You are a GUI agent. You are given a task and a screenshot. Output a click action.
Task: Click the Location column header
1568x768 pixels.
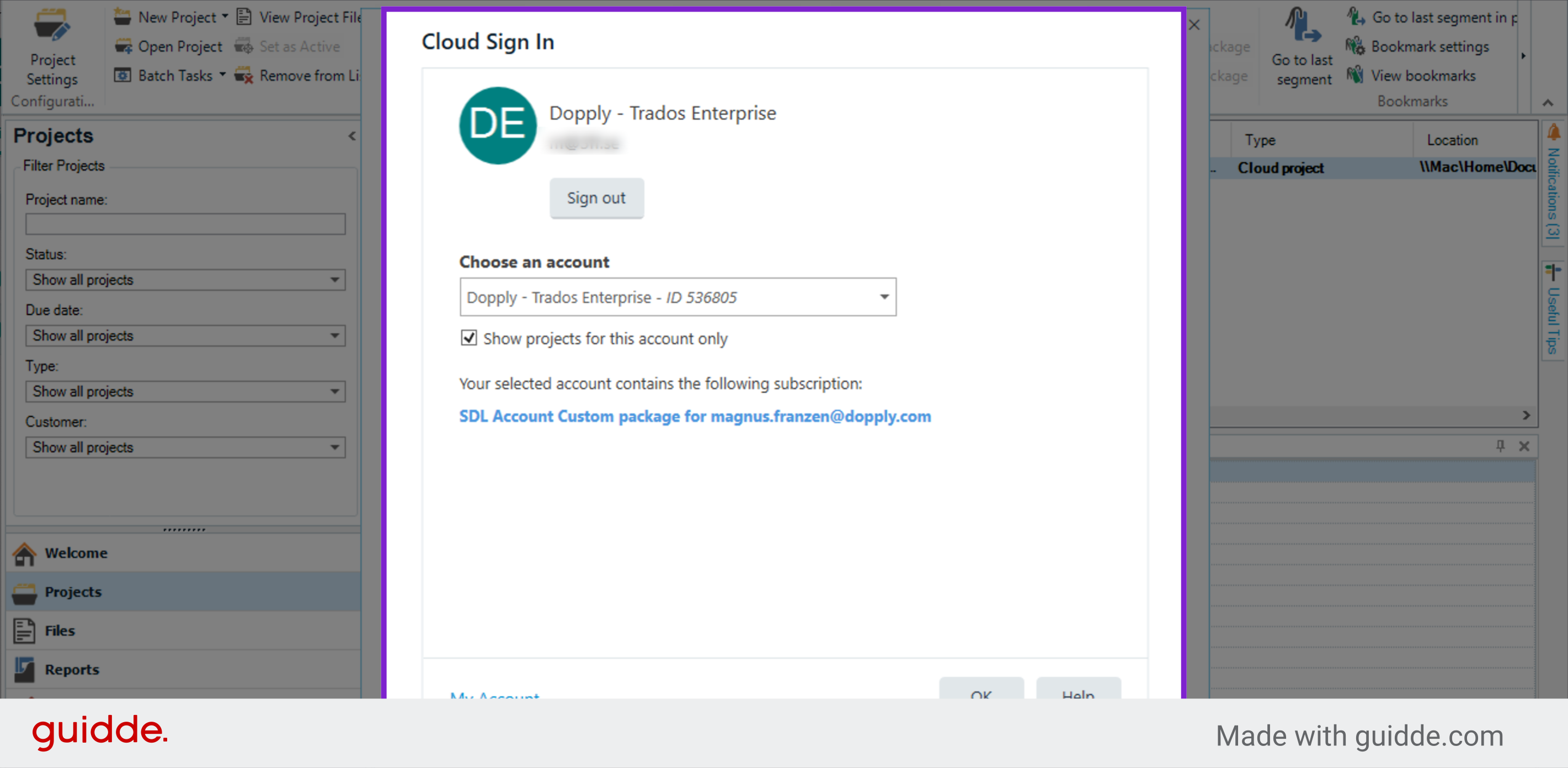[x=1475, y=140]
